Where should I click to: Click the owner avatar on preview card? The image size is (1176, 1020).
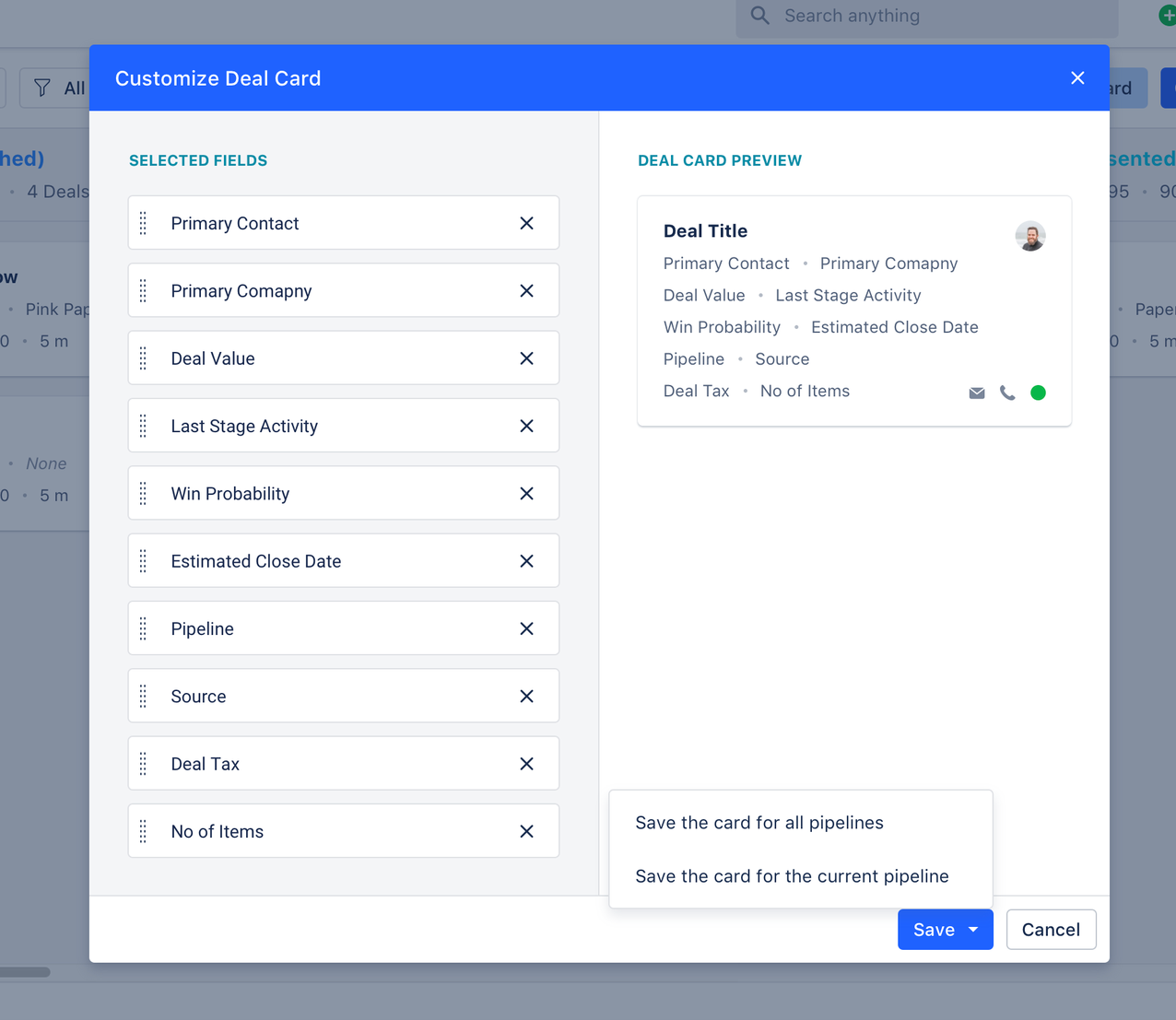(1030, 236)
